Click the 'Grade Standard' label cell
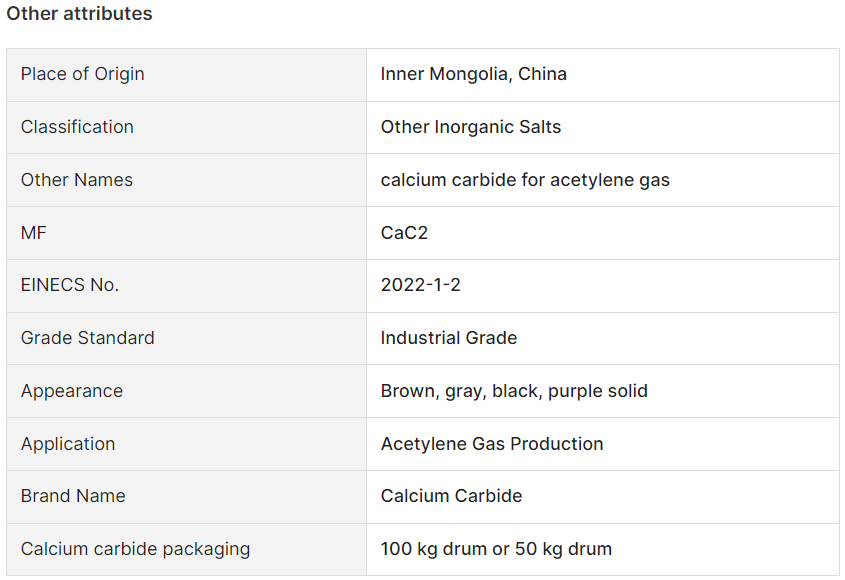Viewport: 845px width, 580px height. point(88,338)
